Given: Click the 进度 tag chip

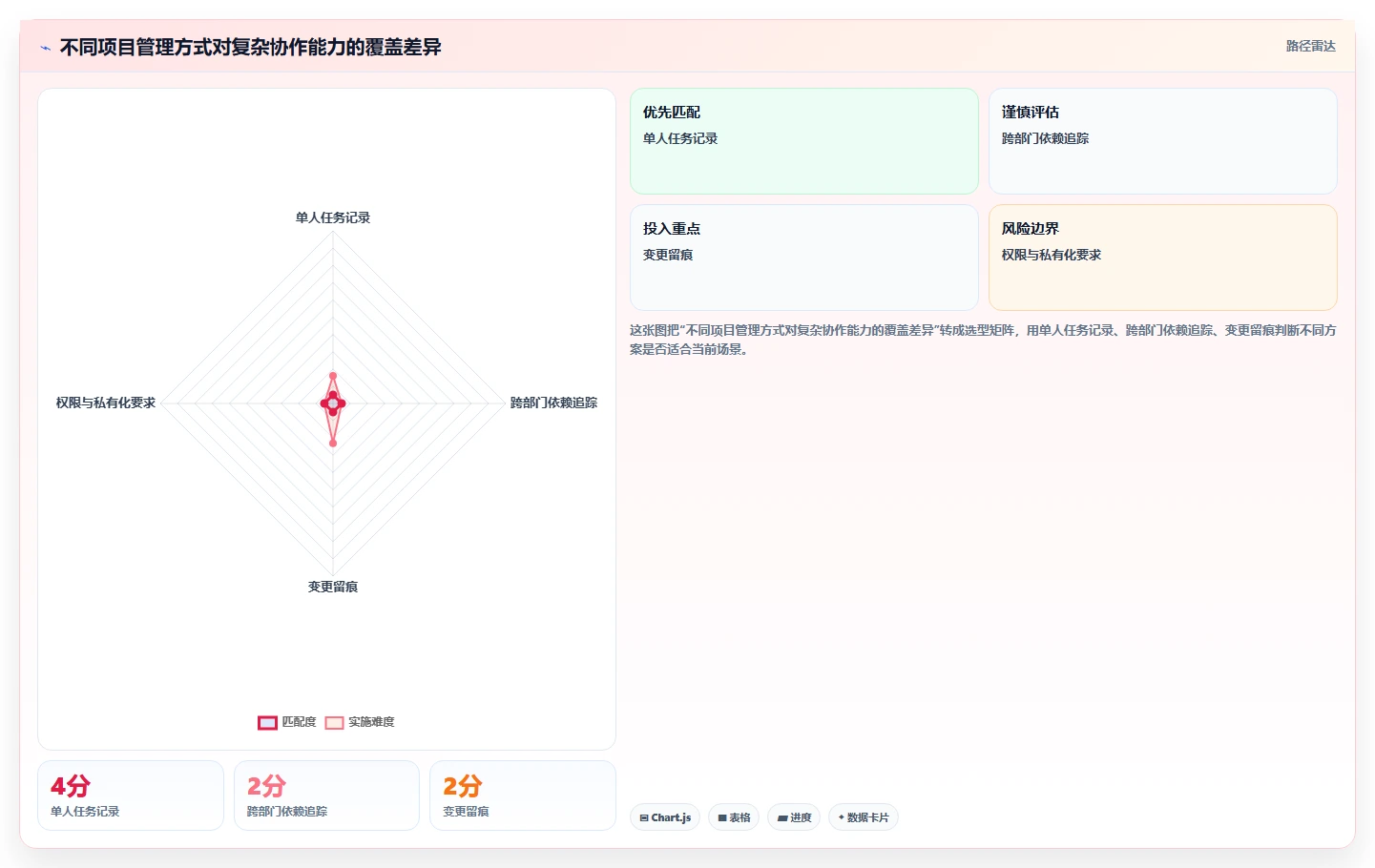Looking at the screenshot, I should coord(794,817).
